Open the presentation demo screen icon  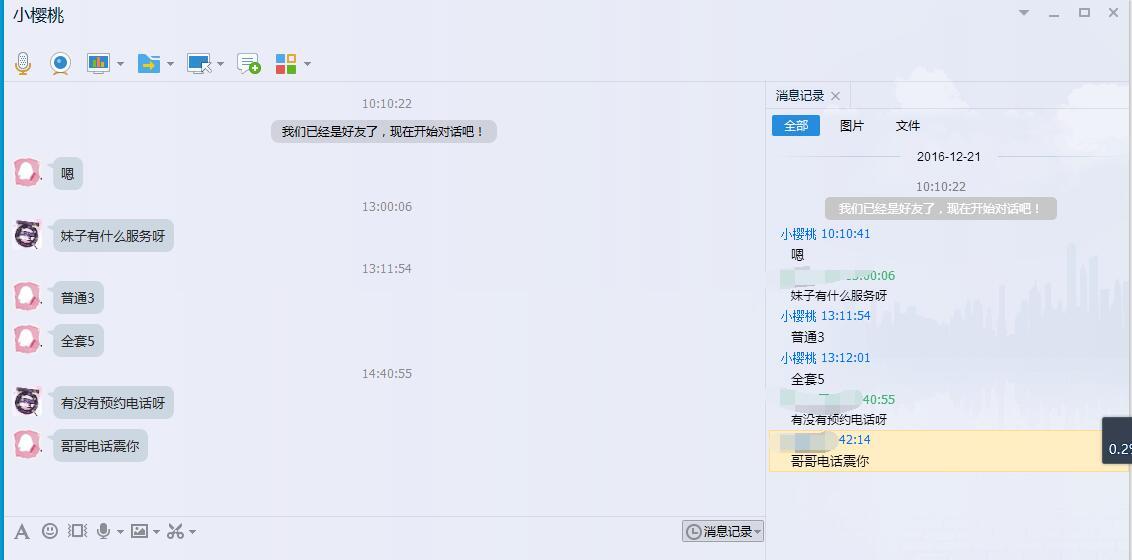coord(97,64)
